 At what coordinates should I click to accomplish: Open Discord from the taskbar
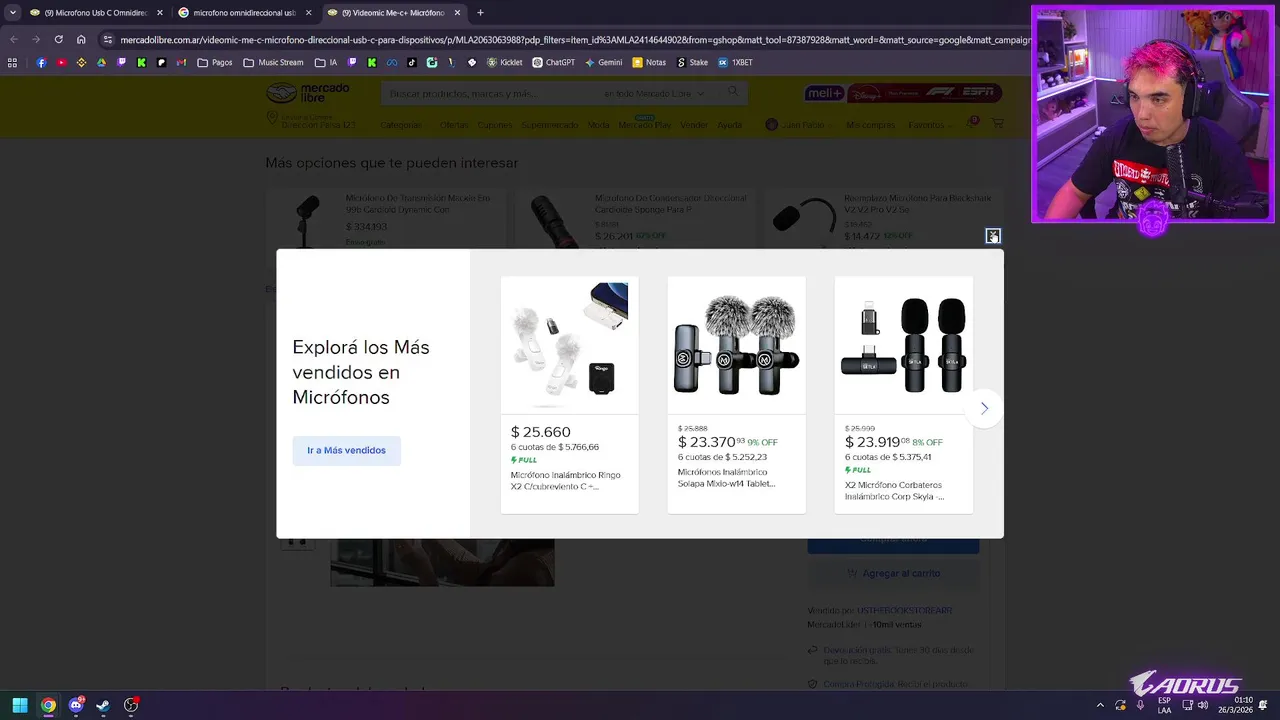click(x=76, y=705)
